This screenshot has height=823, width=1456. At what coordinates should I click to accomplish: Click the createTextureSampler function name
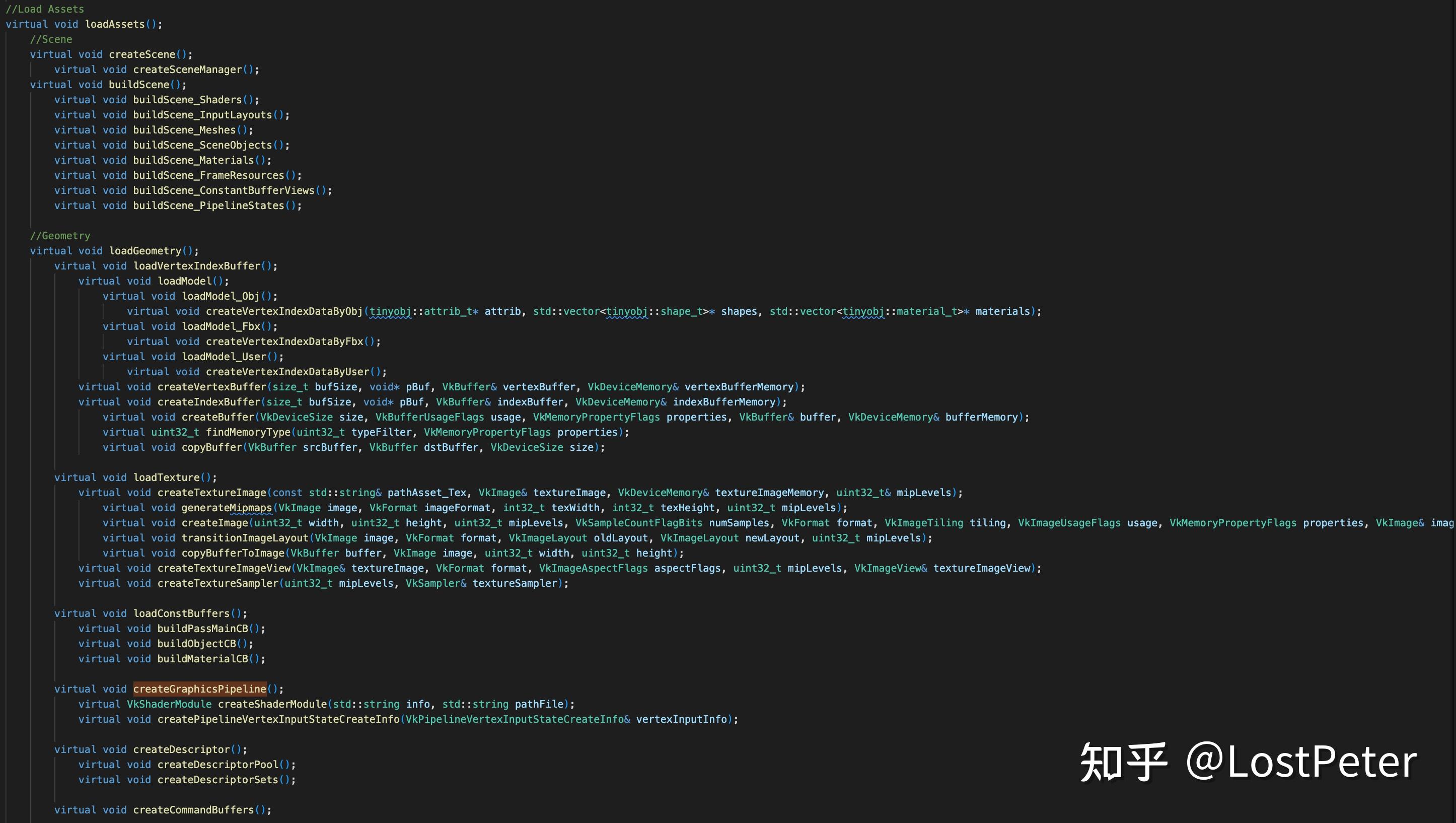(x=217, y=583)
